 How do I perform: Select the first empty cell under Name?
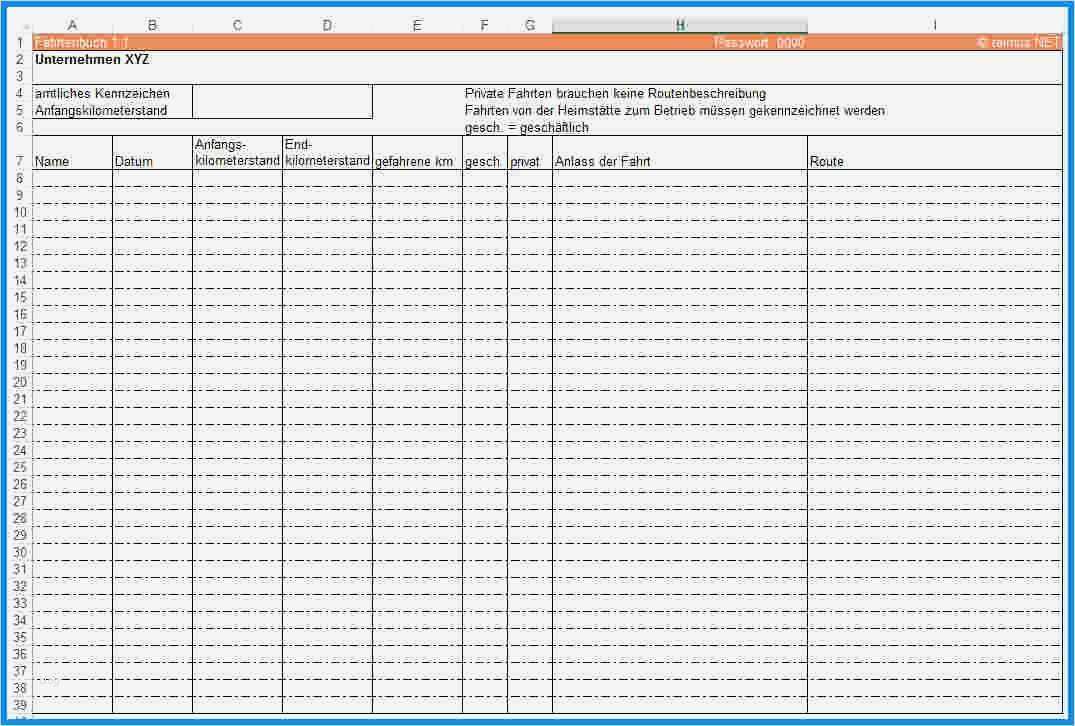click(73, 178)
